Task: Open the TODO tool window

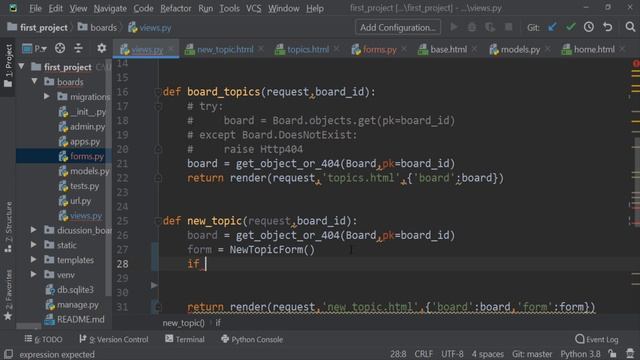Action: tap(44, 339)
